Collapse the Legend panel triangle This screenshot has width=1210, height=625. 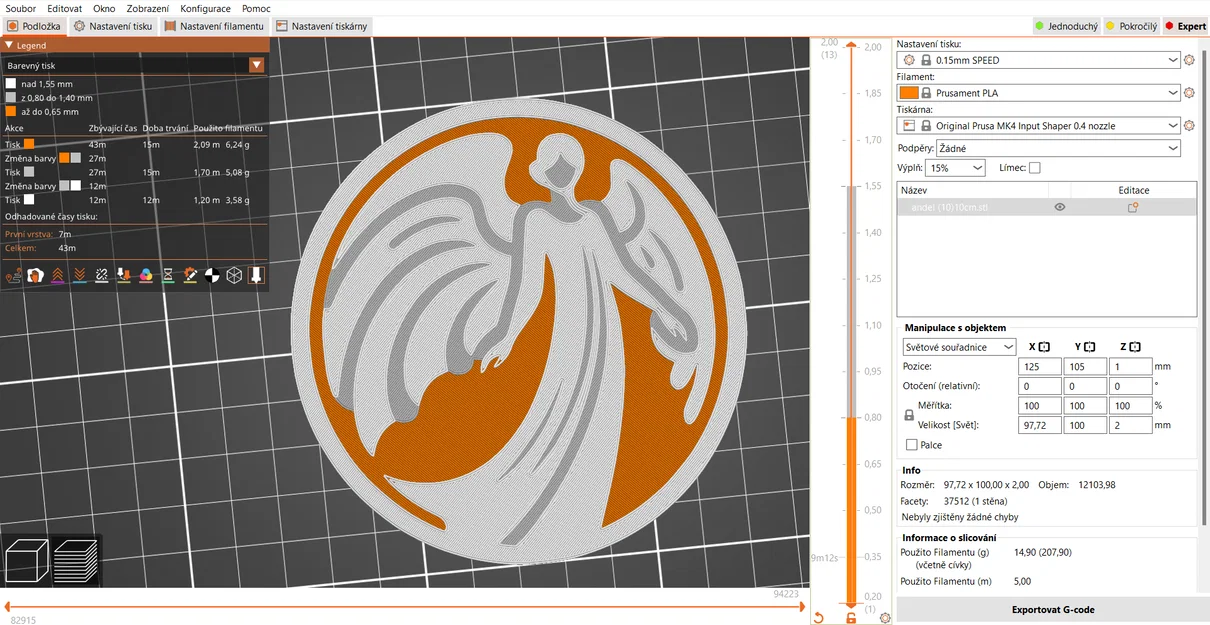pyautogui.click(x=9, y=45)
